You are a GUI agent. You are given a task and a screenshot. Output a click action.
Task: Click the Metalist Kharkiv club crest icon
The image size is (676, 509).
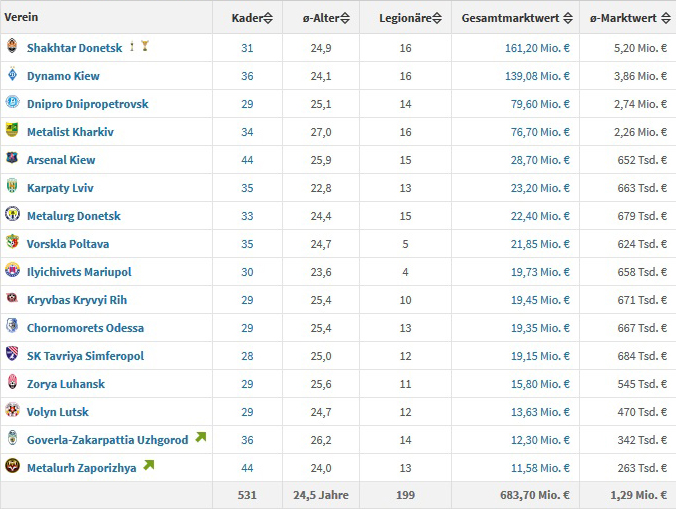[x=12, y=131]
